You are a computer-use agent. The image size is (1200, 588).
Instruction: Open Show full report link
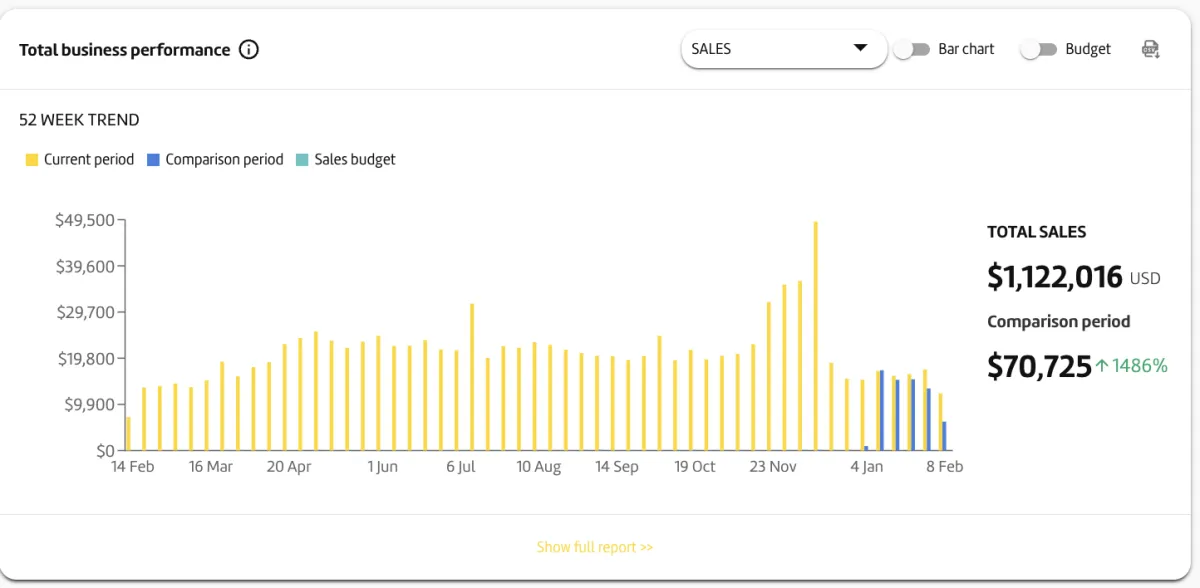[x=595, y=547]
